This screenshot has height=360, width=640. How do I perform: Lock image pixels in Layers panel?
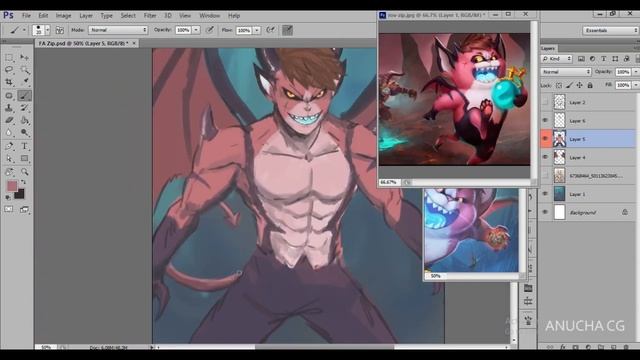coord(569,85)
